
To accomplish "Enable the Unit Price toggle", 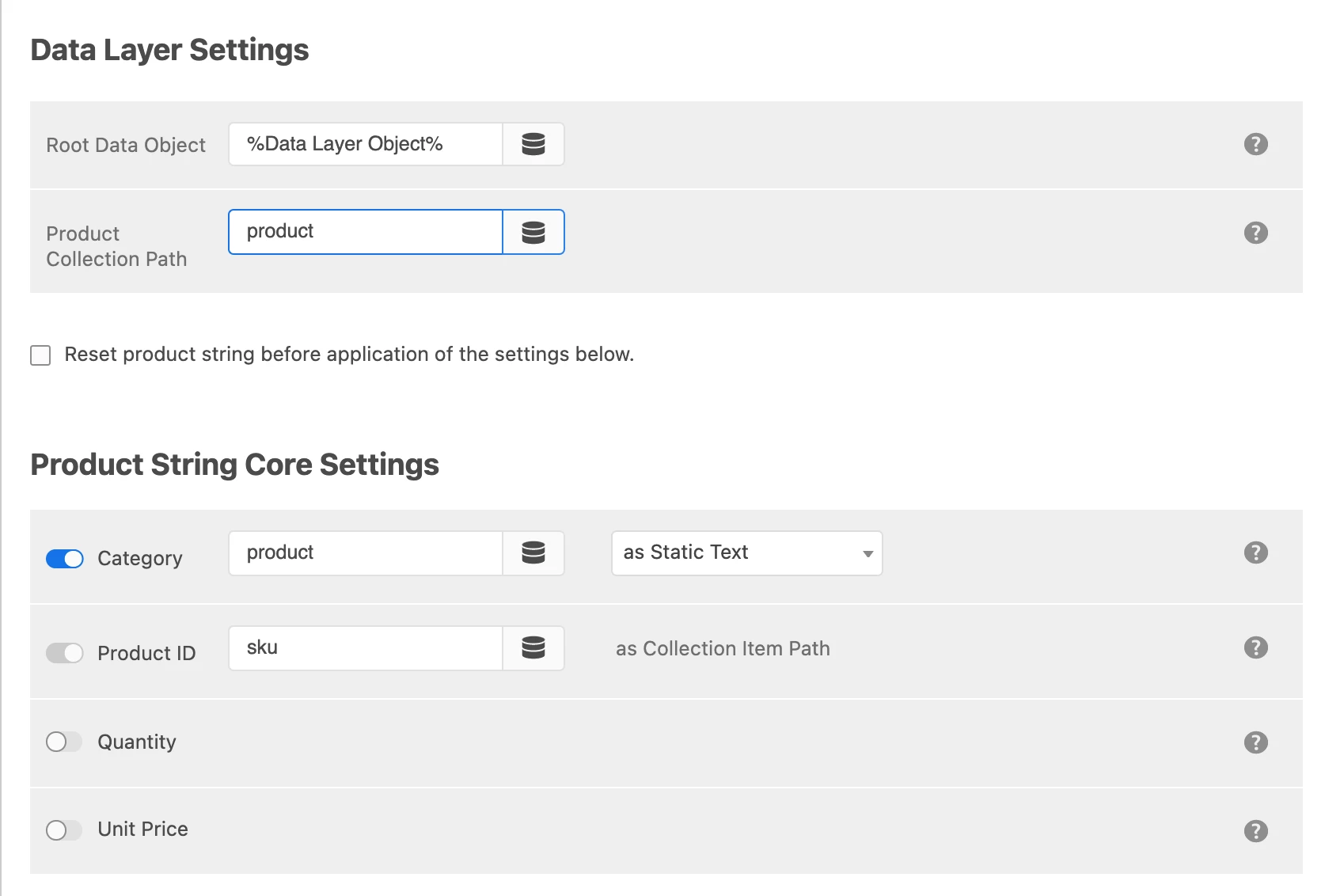I will pyautogui.click(x=64, y=830).
